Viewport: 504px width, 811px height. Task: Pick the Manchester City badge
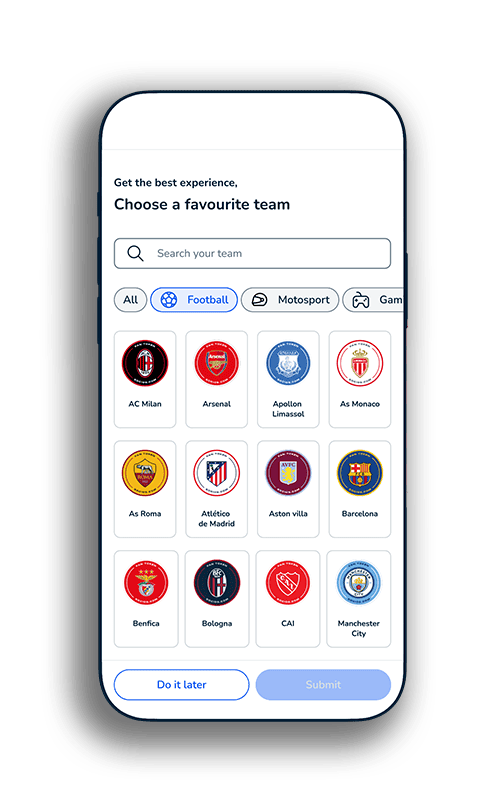pyautogui.click(x=359, y=582)
